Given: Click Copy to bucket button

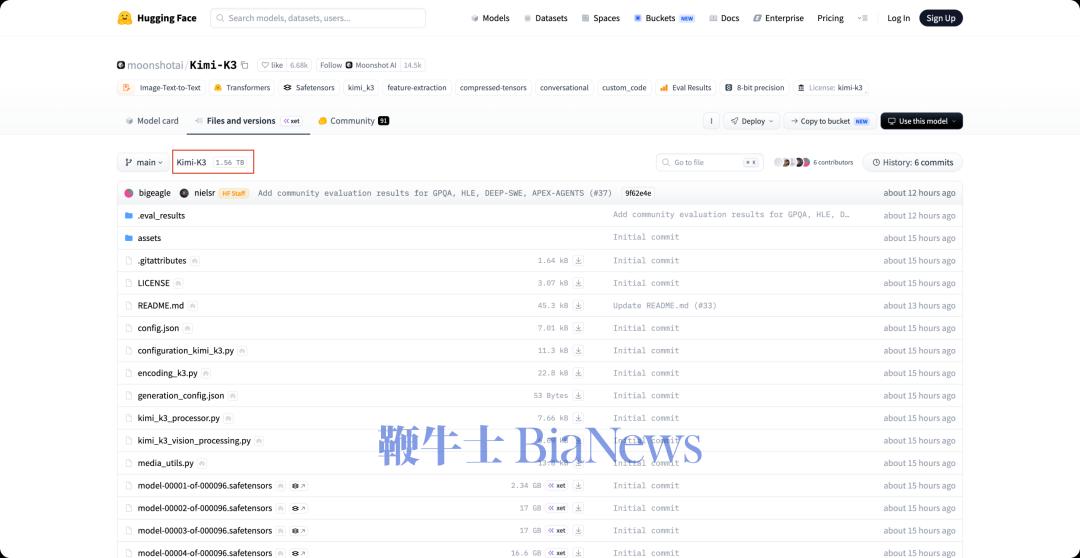Looking at the screenshot, I should click(x=830, y=121).
